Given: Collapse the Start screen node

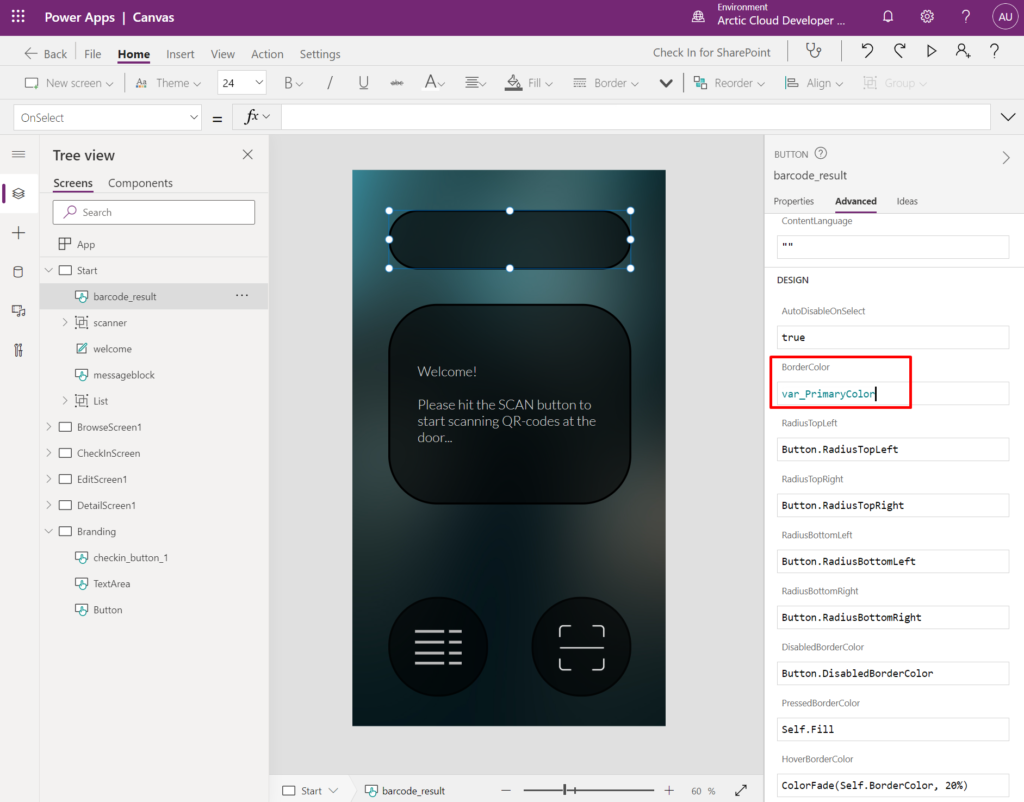Looking at the screenshot, I should [x=49, y=270].
